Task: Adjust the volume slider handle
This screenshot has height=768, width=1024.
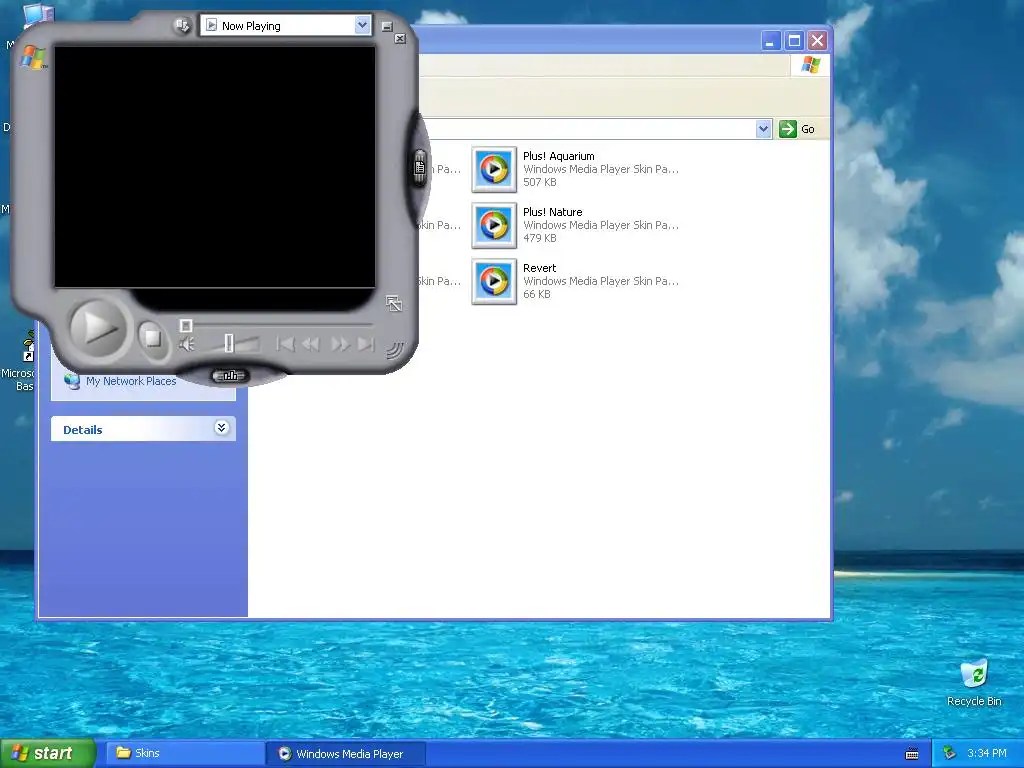Action: 229,343
